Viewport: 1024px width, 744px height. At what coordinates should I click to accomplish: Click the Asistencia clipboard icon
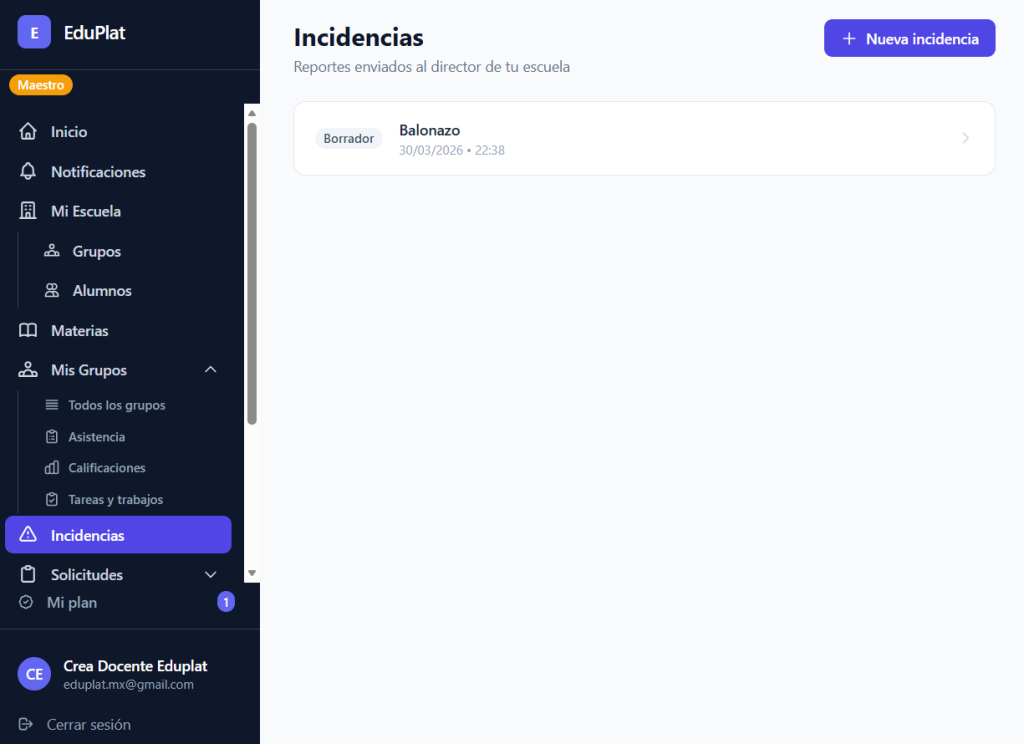52,437
